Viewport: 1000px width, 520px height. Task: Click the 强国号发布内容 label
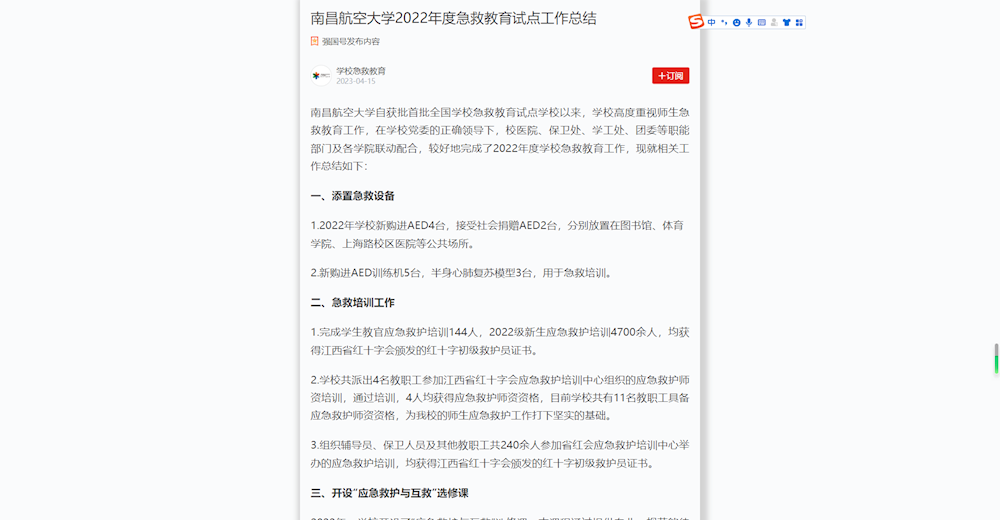(x=351, y=42)
